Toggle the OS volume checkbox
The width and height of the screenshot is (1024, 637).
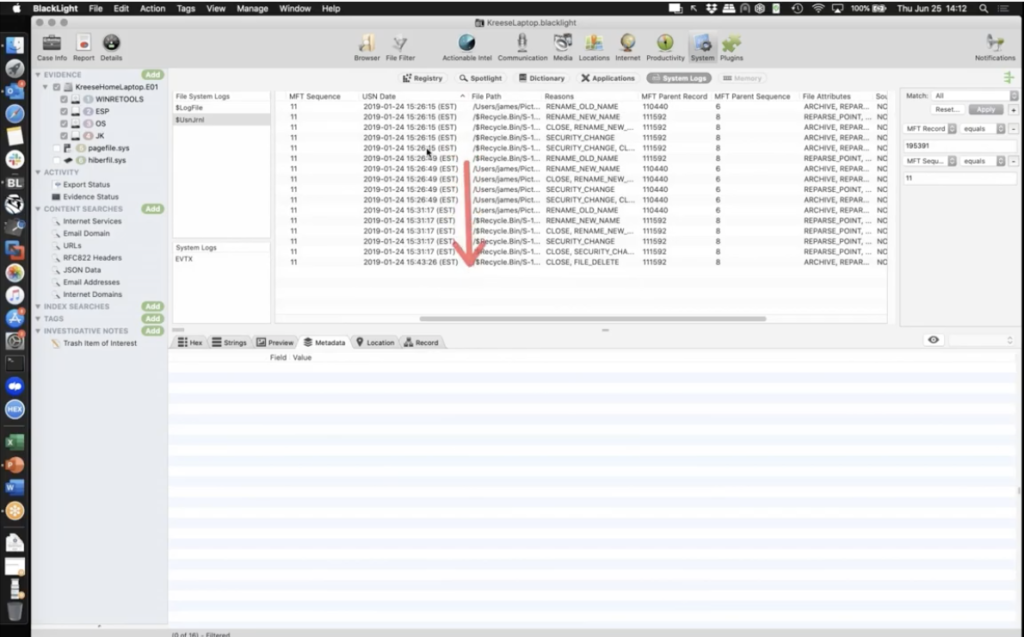coord(64,123)
